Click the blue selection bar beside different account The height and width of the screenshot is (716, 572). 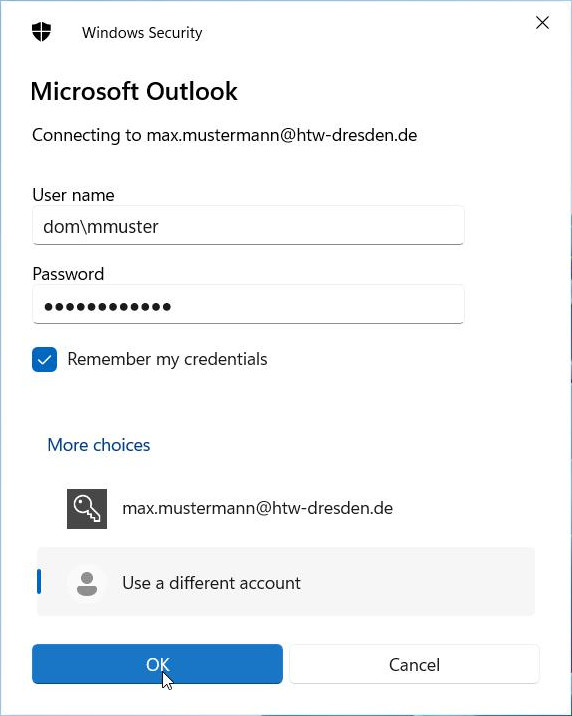39,582
